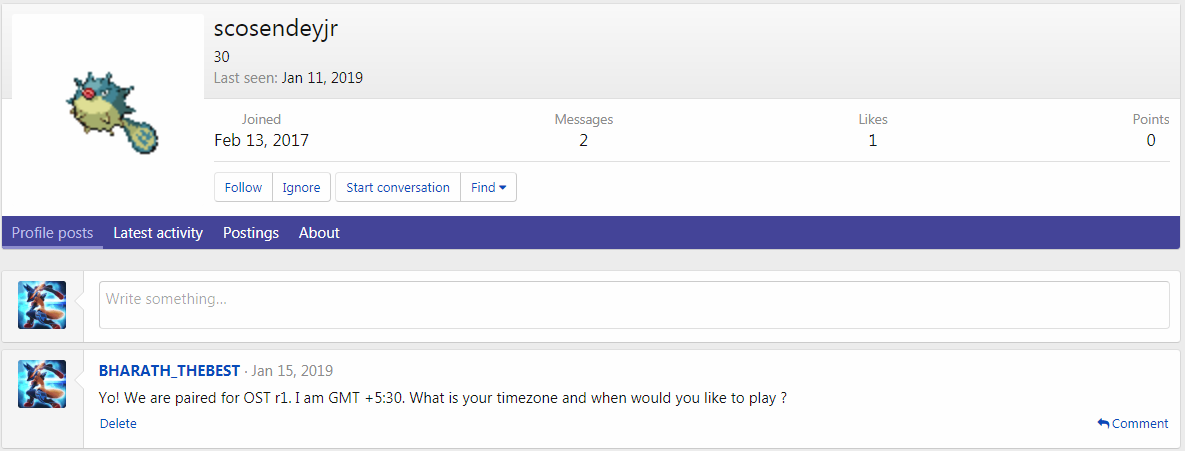
Task: Click the Start conversation button
Action: [x=398, y=188]
